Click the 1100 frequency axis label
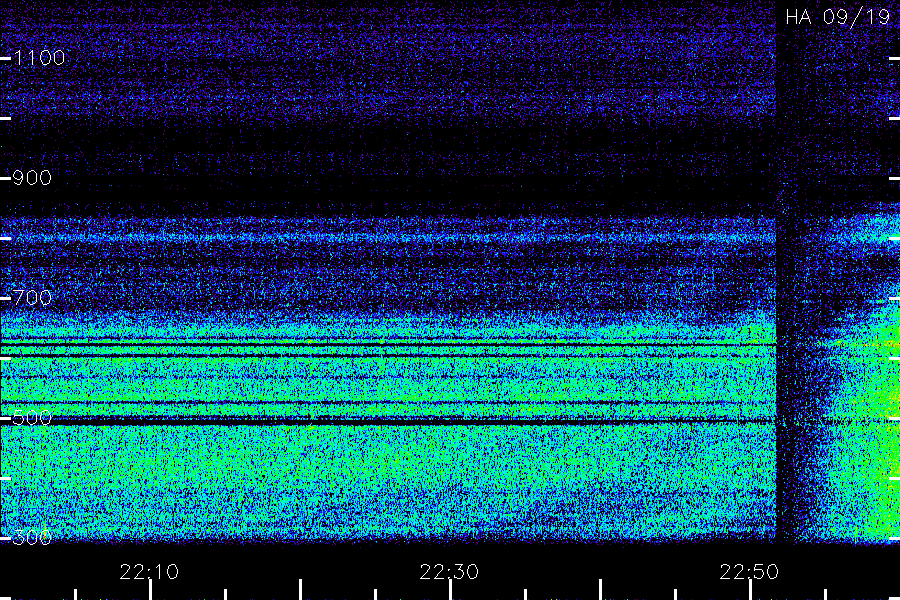Viewport: 900px width, 600px height. (39, 57)
